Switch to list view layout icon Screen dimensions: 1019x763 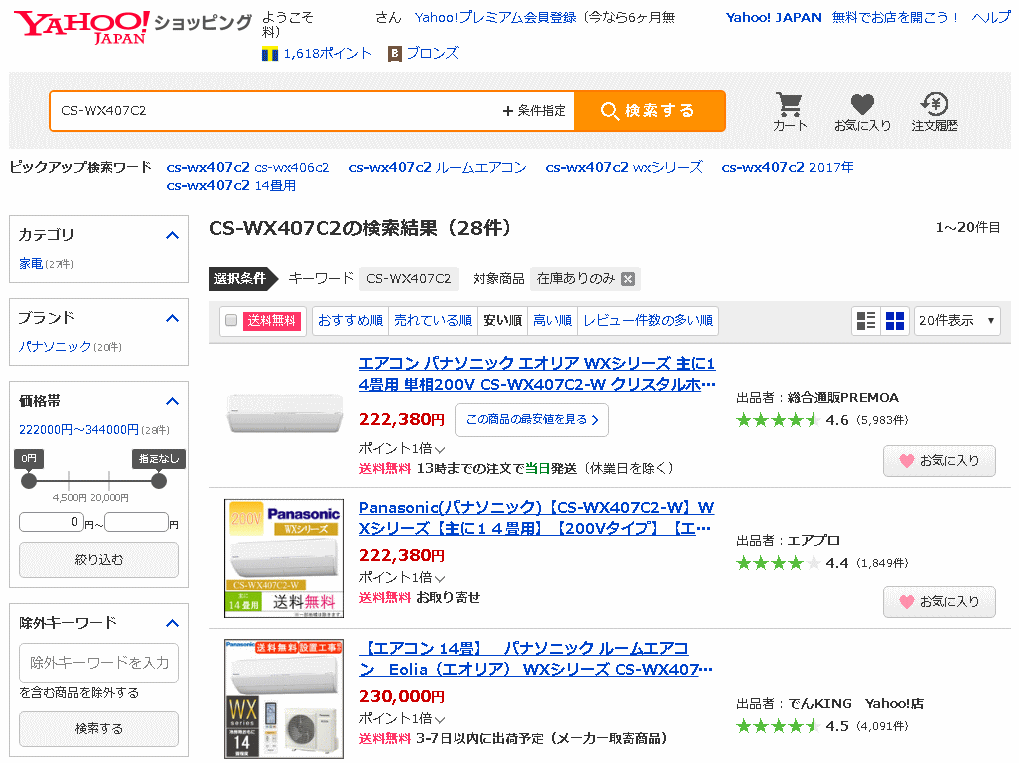[x=866, y=320]
